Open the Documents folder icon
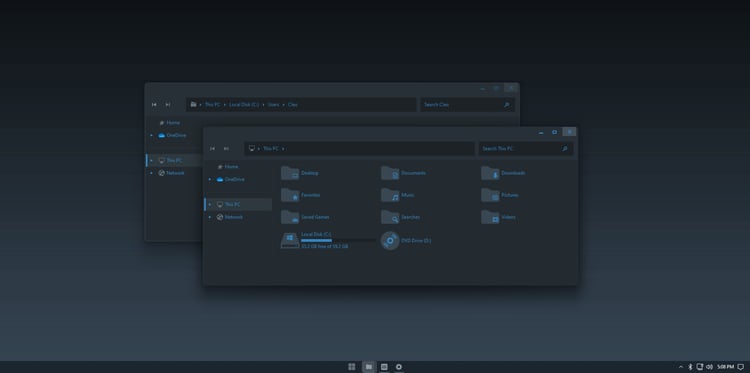 click(x=390, y=173)
